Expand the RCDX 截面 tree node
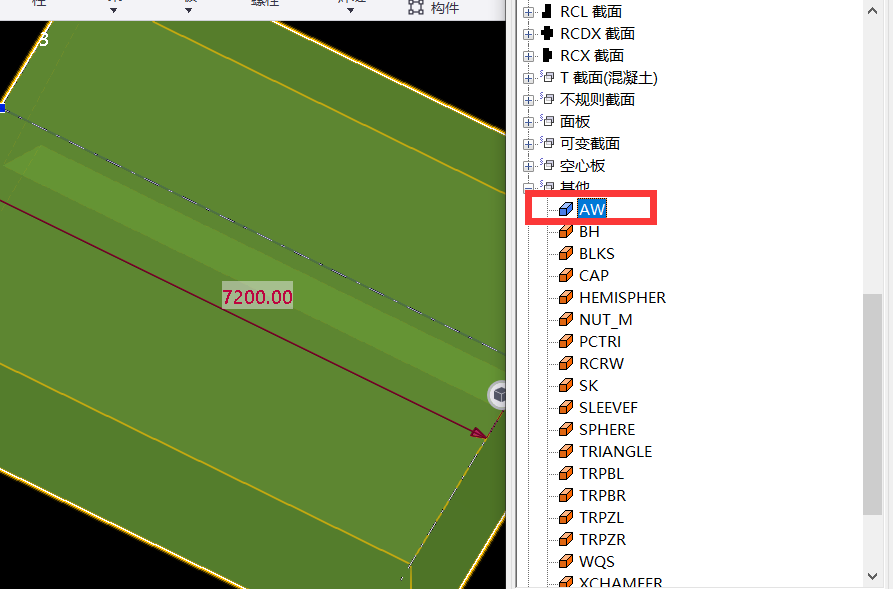Image resolution: width=893 pixels, height=589 pixels. 529,34
